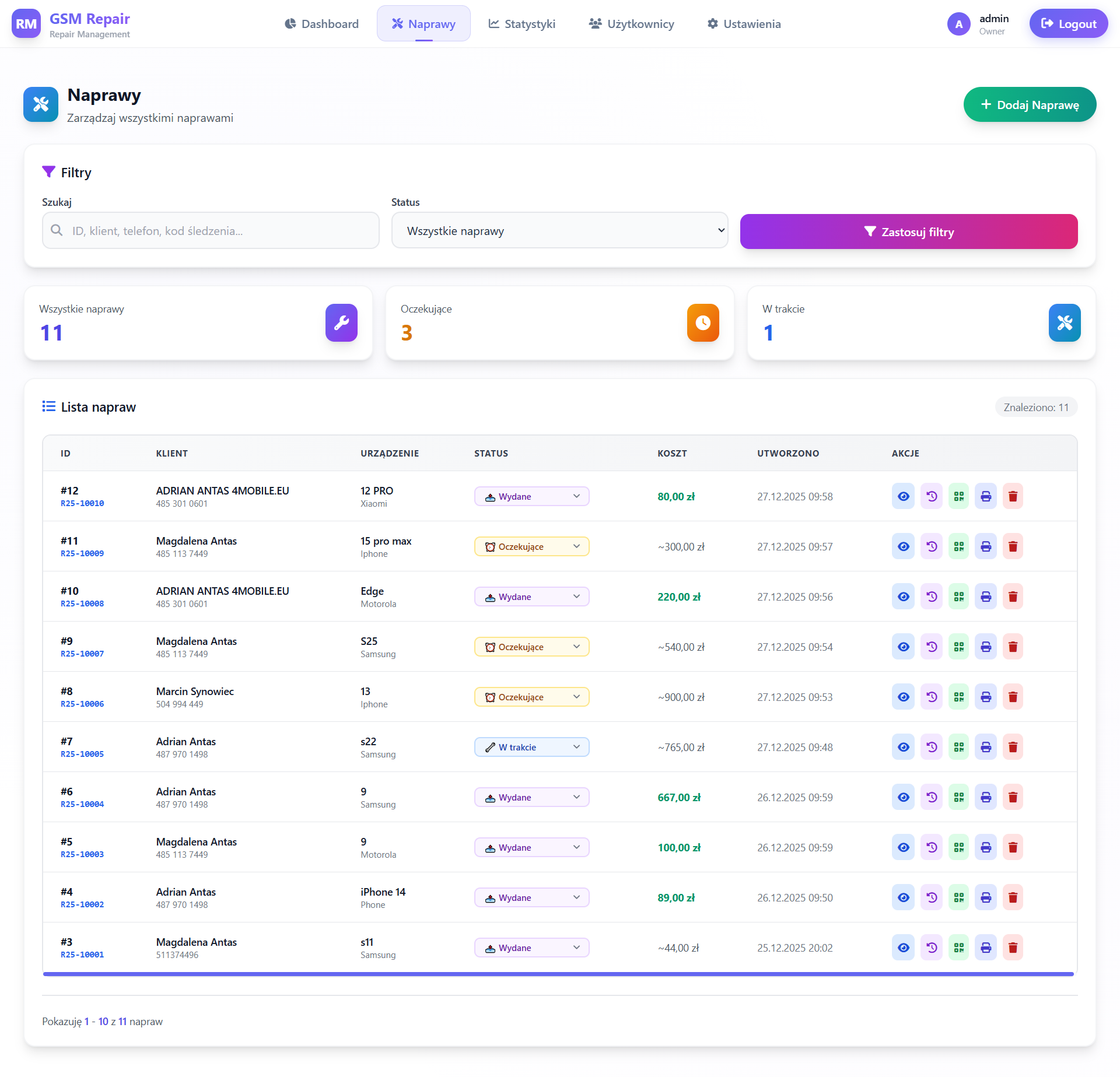Click QR code icon for repair #6
This screenshot has width=1120, height=1077.
coord(958,797)
